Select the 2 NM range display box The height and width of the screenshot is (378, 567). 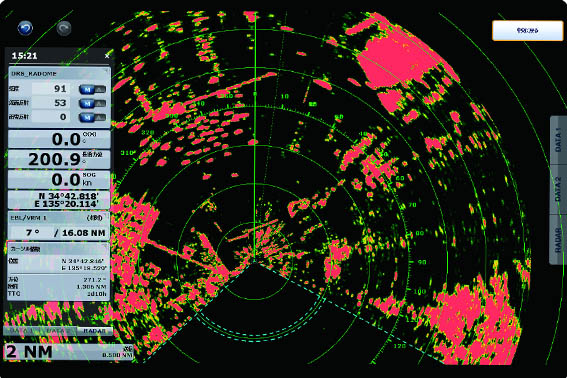(x=68, y=352)
